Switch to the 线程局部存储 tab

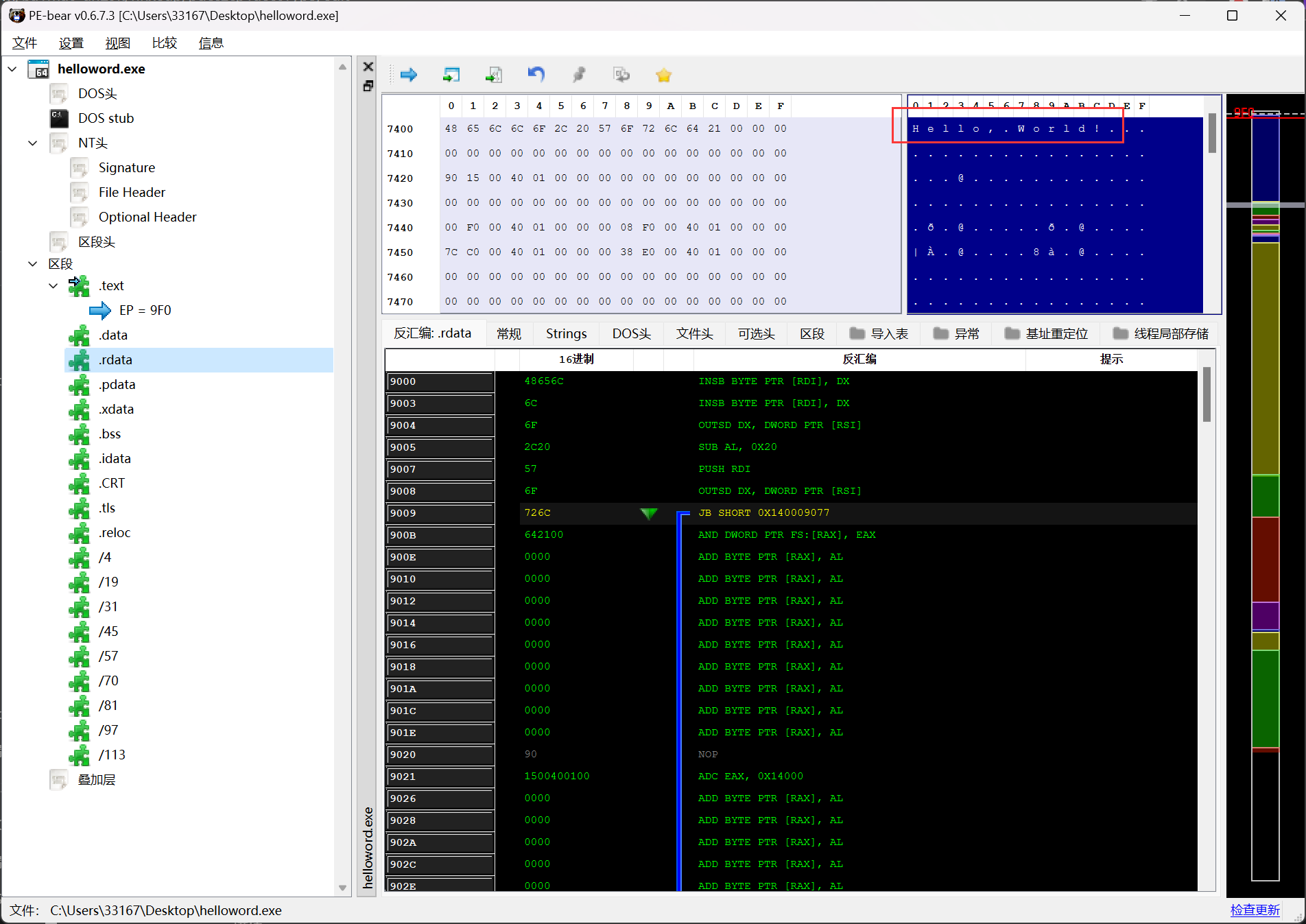tap(1161, 333)
